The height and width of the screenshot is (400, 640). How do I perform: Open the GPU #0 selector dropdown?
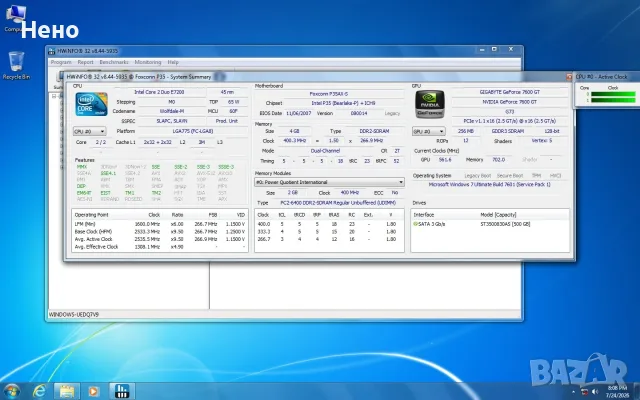pos(428,131)
